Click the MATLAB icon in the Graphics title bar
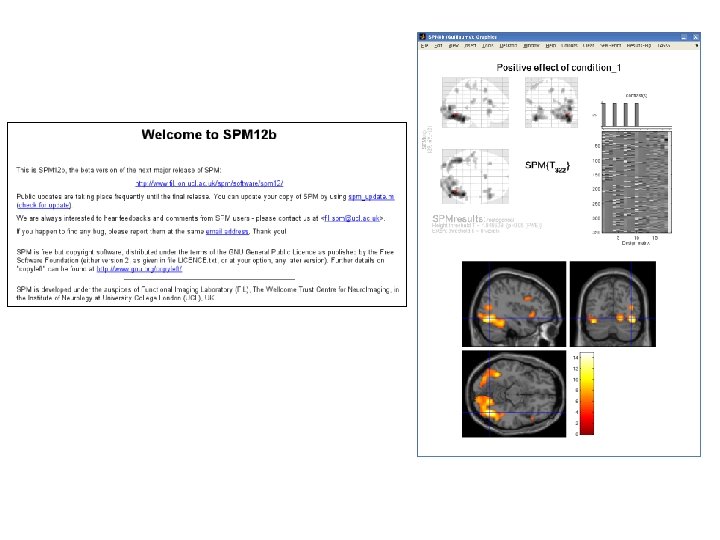 click(x=422, y=37)
